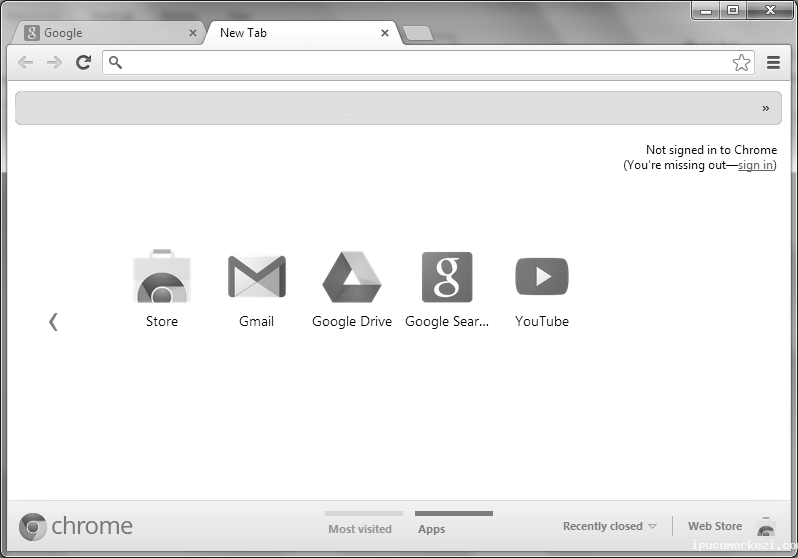Screen dimensions: 798x558
Task: Open the Chrome hamburger menu
Action: (x=773, y=62)
